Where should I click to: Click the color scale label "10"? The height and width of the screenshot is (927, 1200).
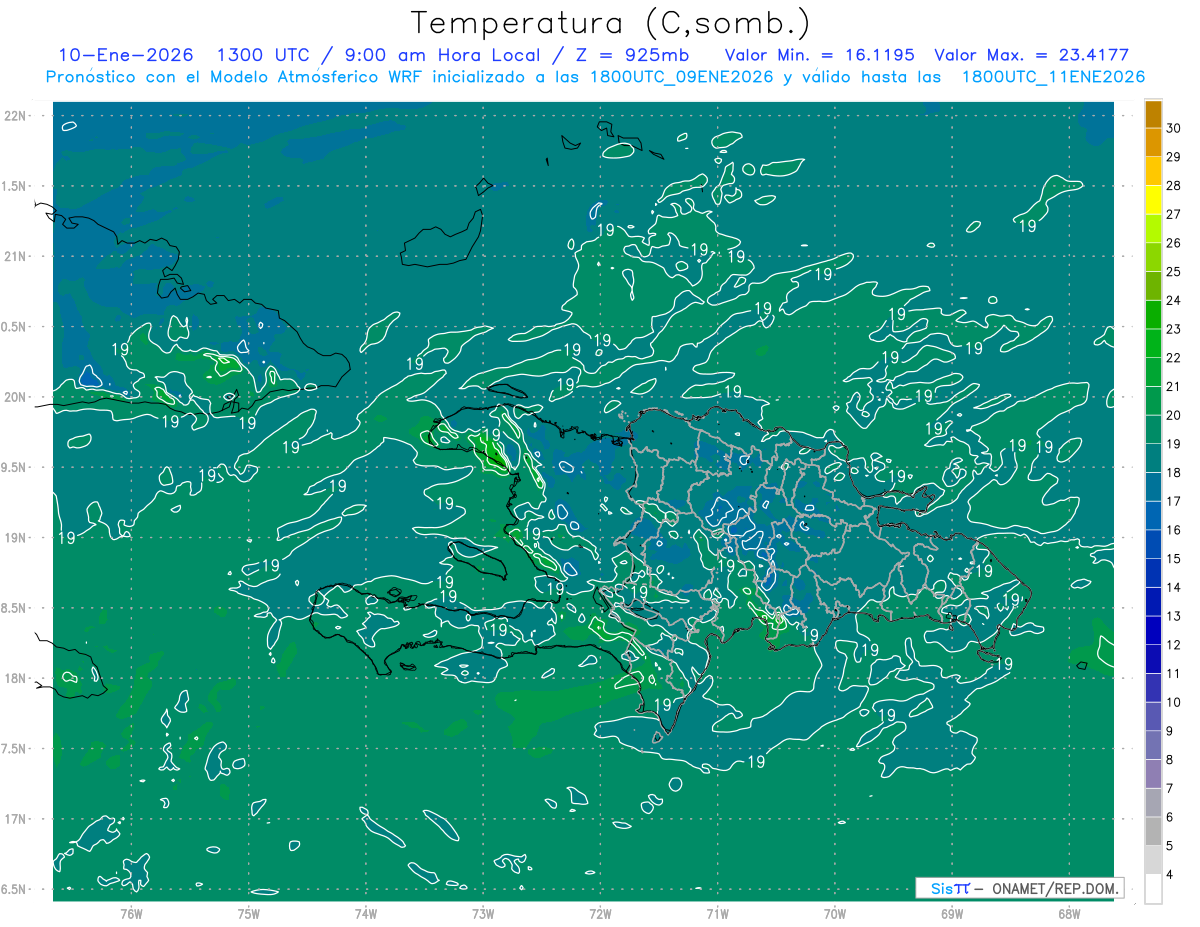click(1175, 702)
